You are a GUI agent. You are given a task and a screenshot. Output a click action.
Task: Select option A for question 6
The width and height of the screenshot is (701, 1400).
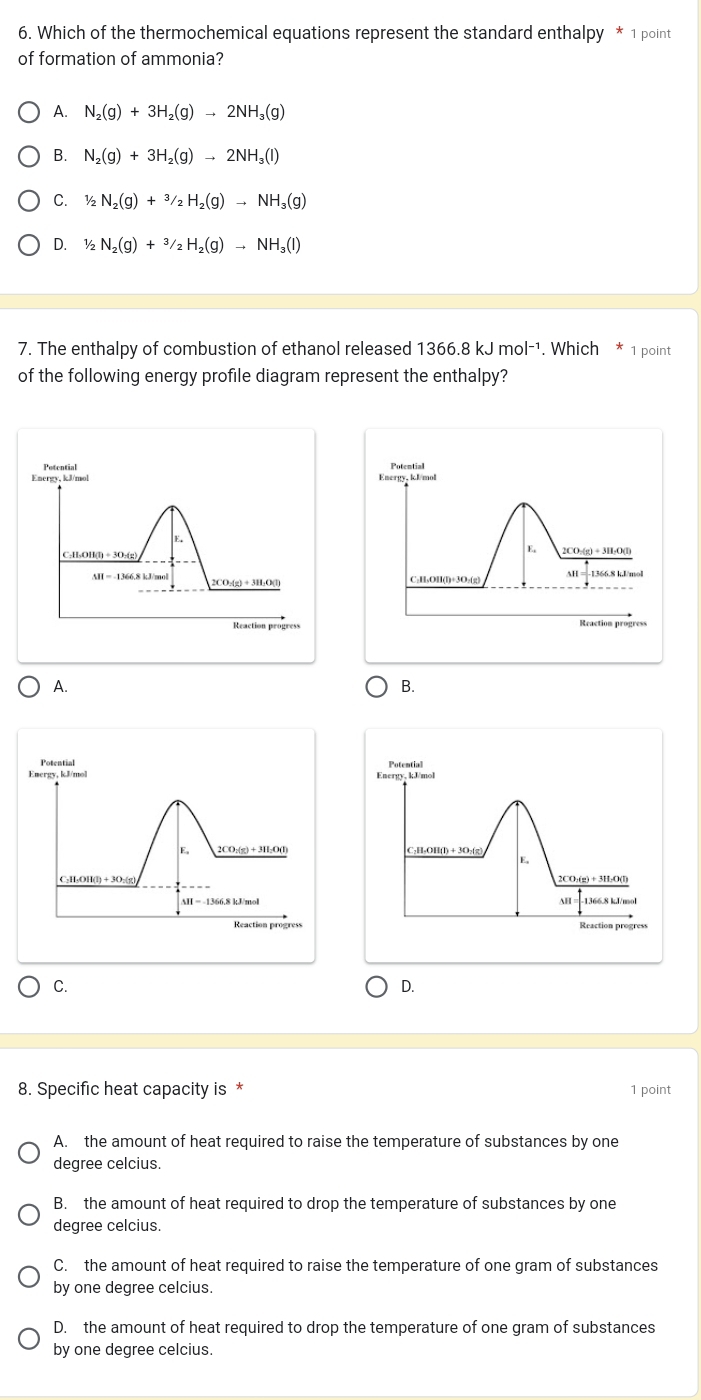point(29,112)
